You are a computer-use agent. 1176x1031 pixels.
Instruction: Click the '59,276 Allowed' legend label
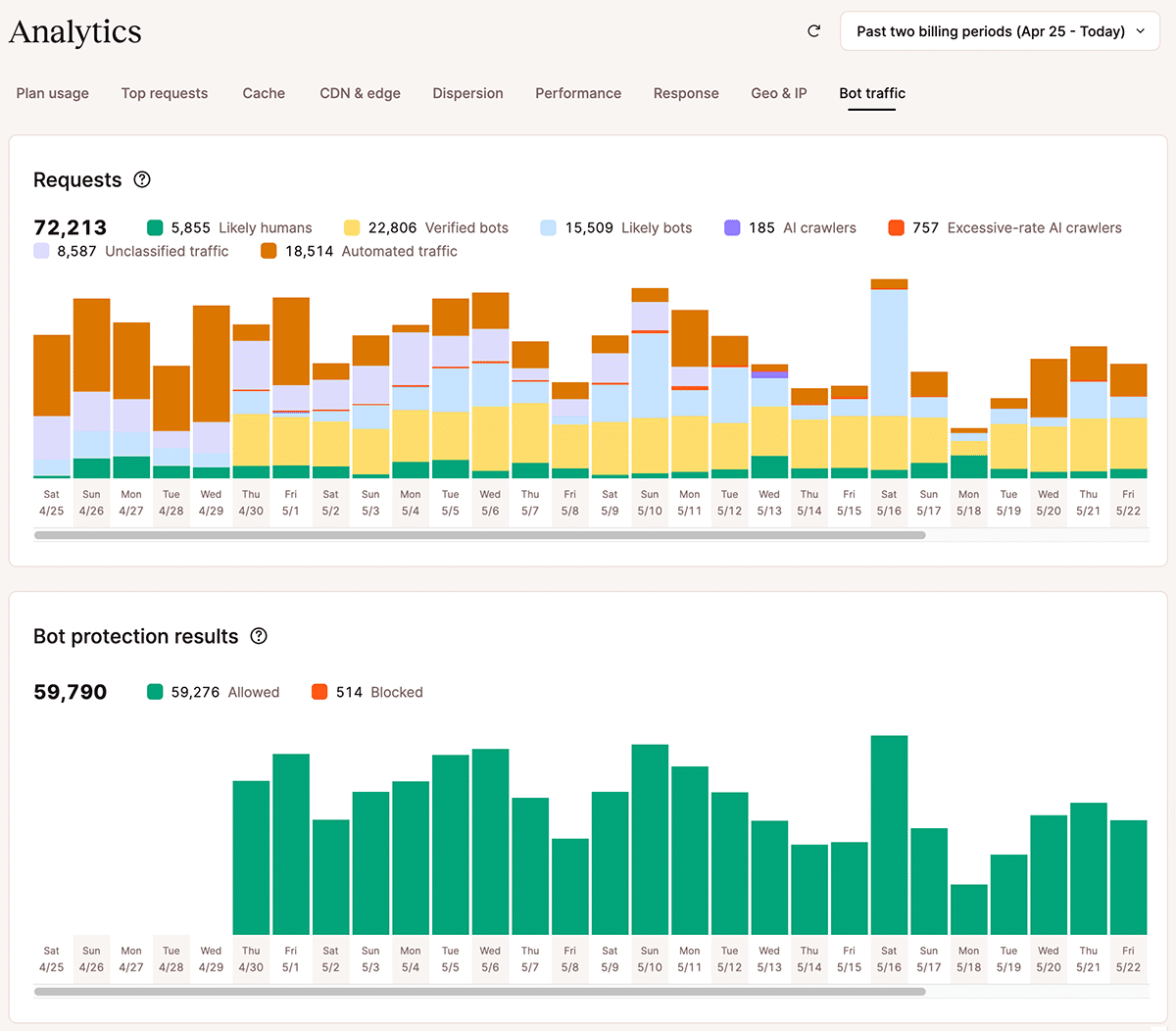point(225,692)
